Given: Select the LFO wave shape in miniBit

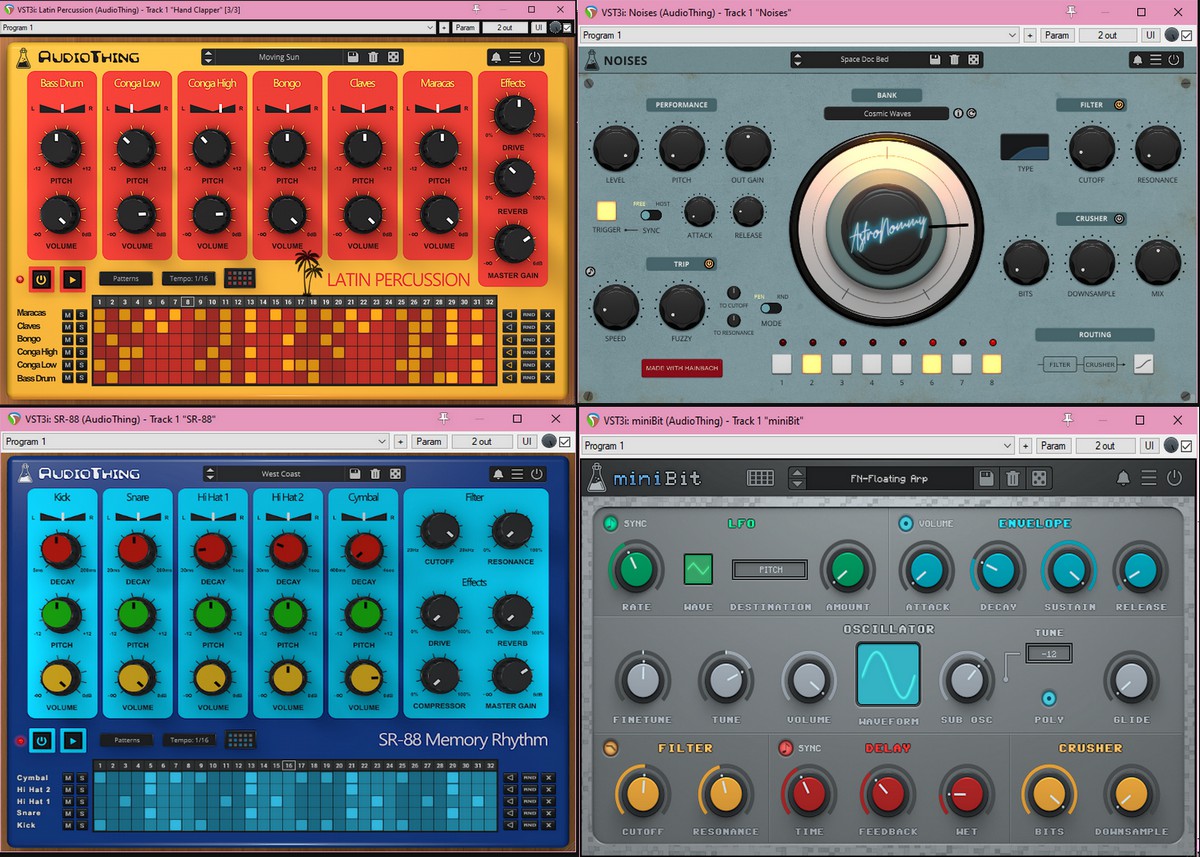Looking at the screenshot, I should click(x=698, y=569).
